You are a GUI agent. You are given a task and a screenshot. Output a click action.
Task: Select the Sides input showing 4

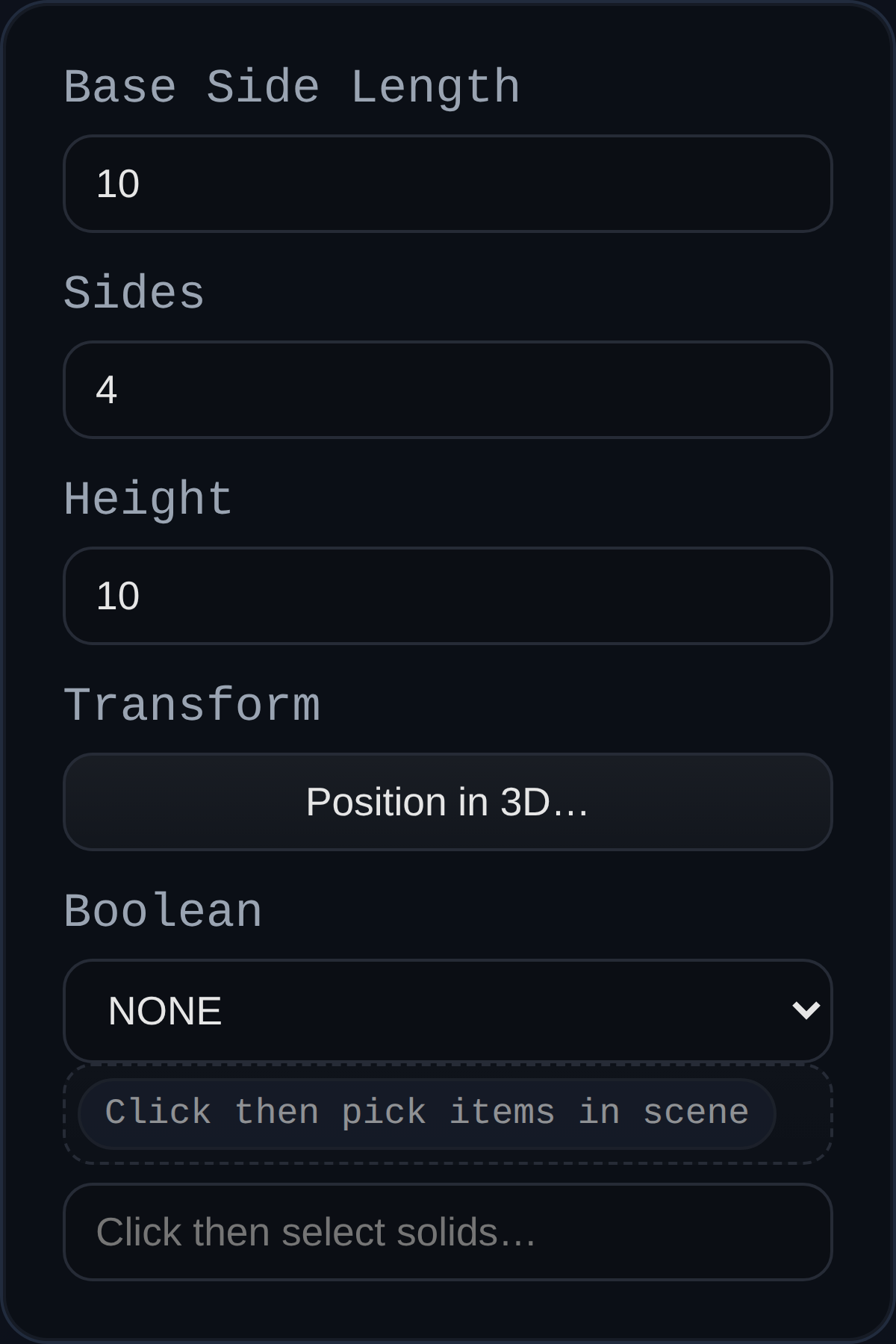coord(448,388)
